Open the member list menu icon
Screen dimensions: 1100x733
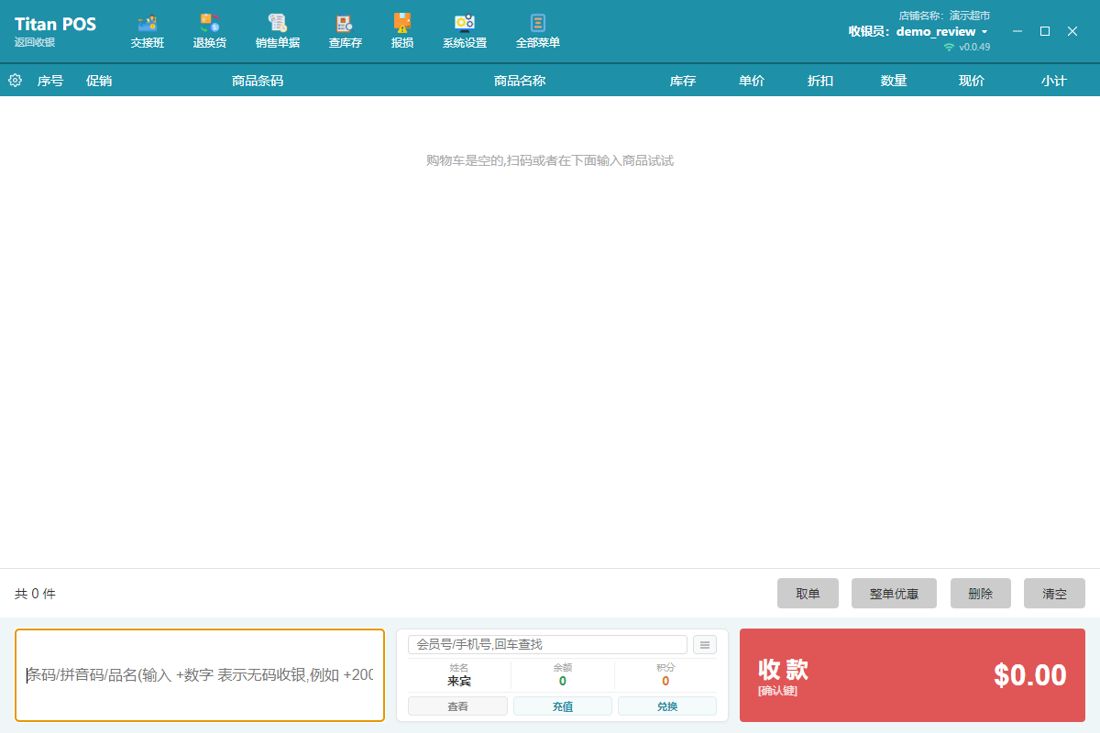pyautogui.click(x=705, y=645)
